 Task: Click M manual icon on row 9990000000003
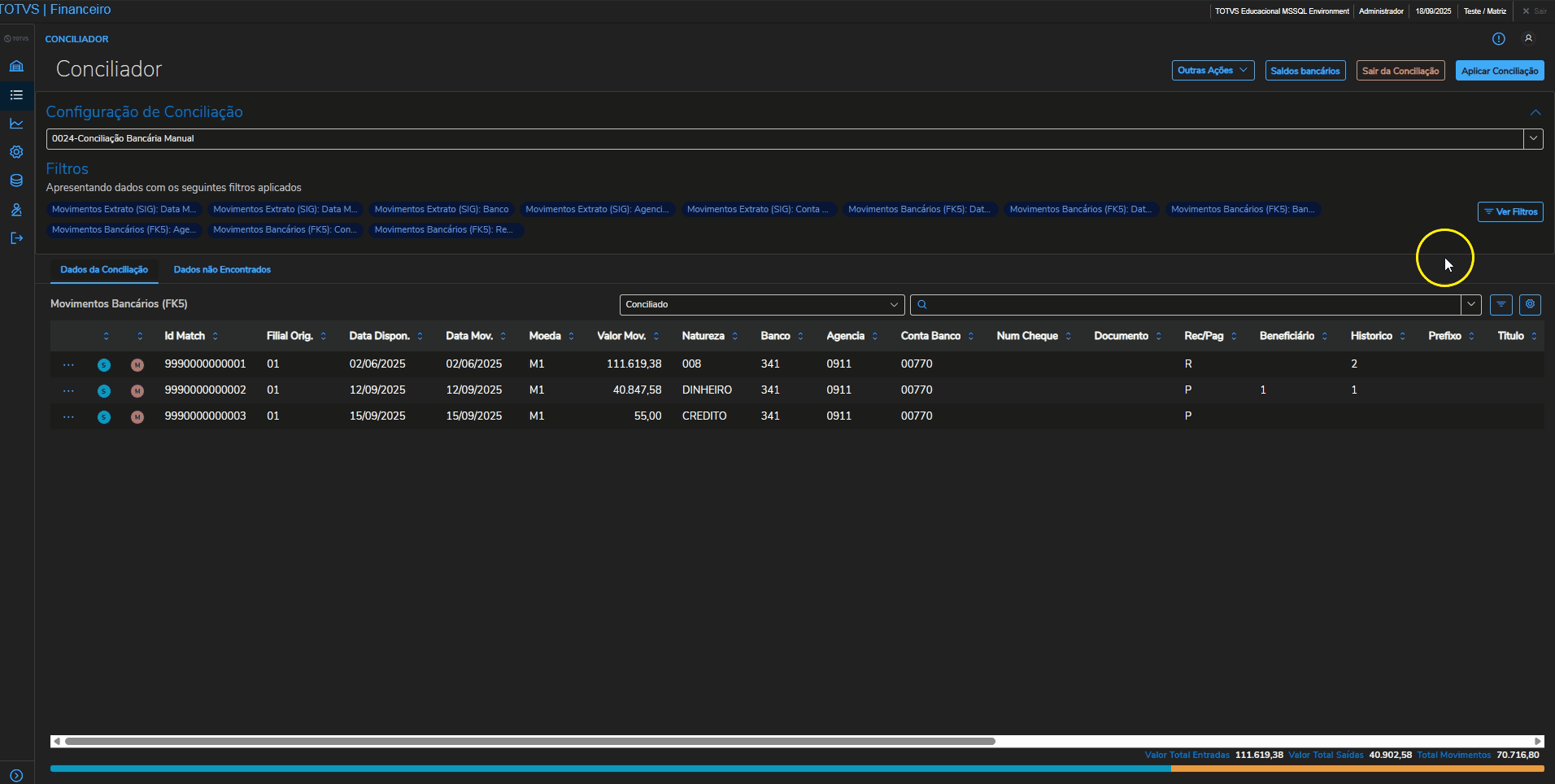coord(137,417)
